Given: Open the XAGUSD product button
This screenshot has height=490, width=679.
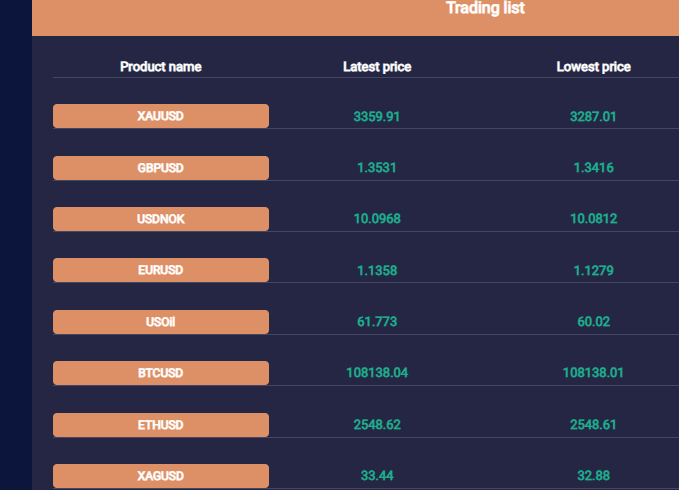Looking at the screenshot, I should [x=160, y=476].
